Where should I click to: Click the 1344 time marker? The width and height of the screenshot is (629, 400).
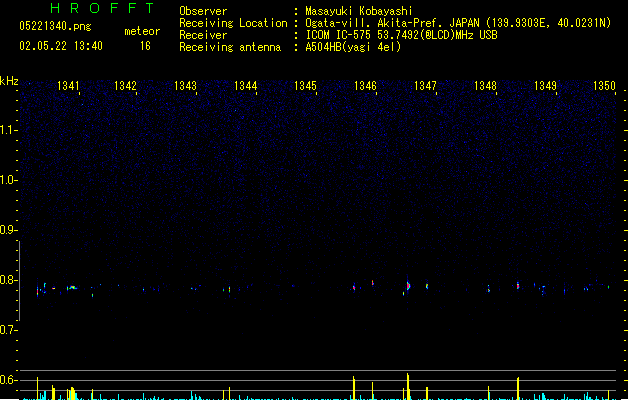[246, 86]
